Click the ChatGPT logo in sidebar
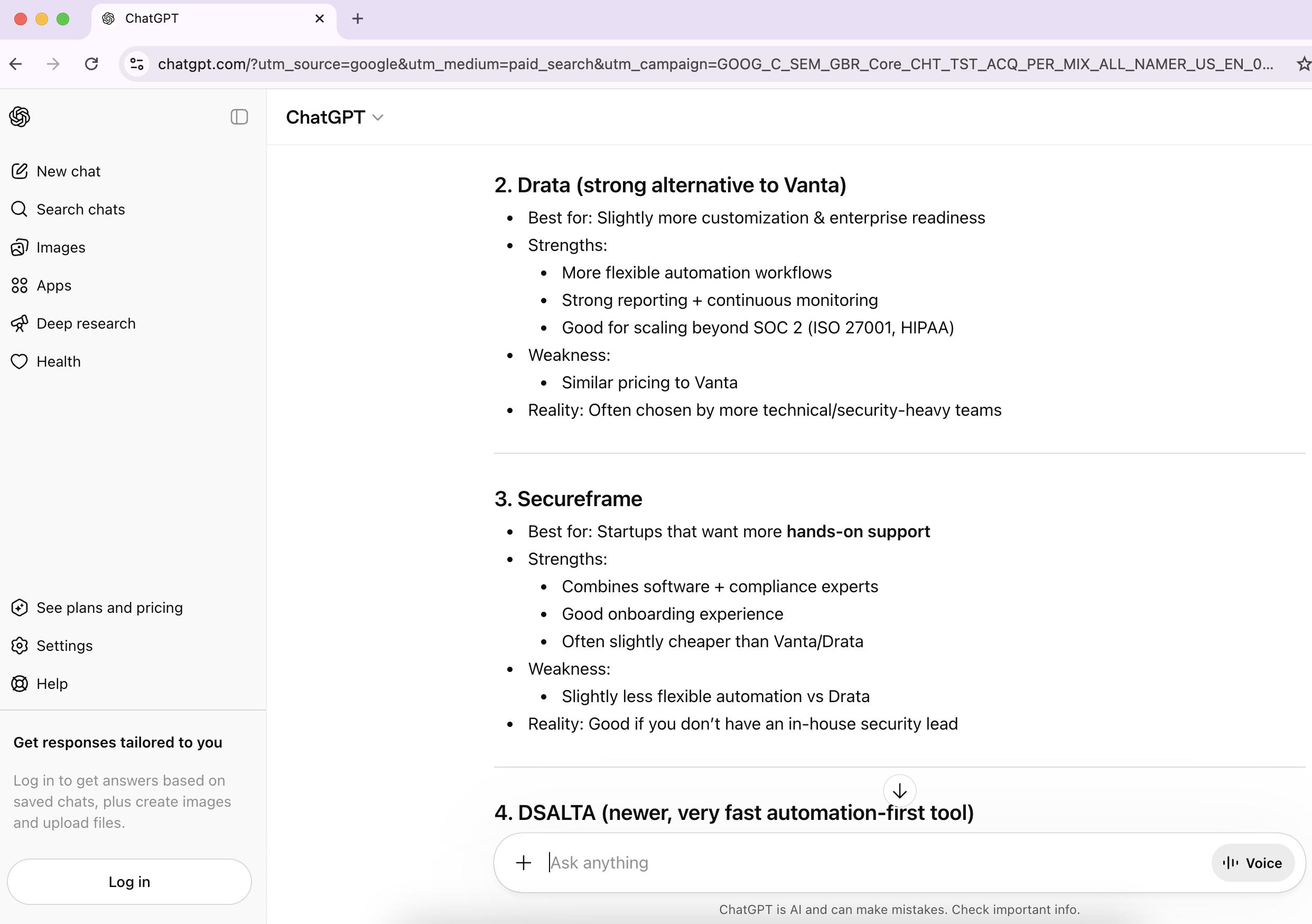 click(20, 117)
